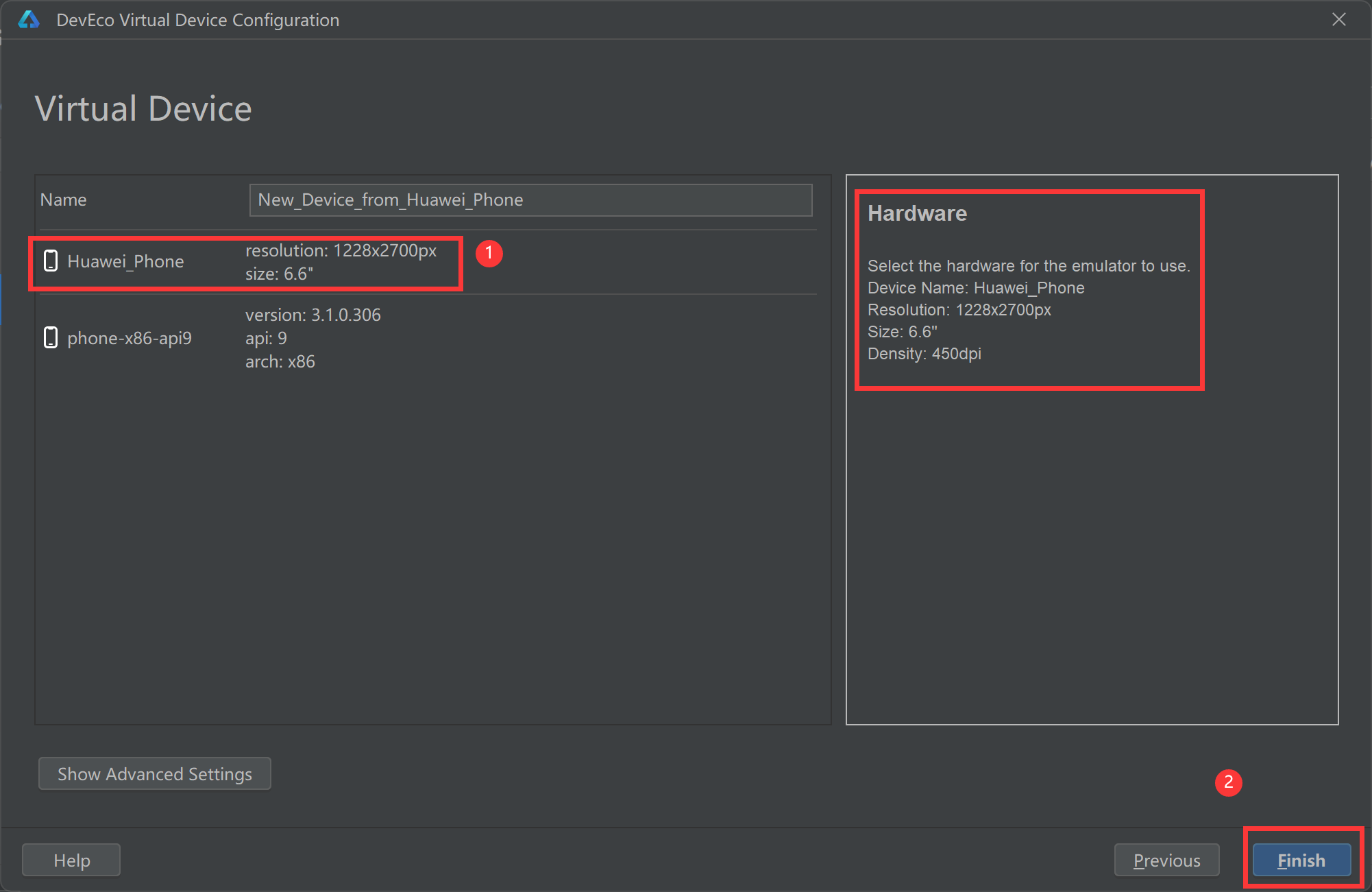The width and height of the screenshot is (1372, 892).
Task: Click the Huawei_Phone device icon
Action: (51, 261)
